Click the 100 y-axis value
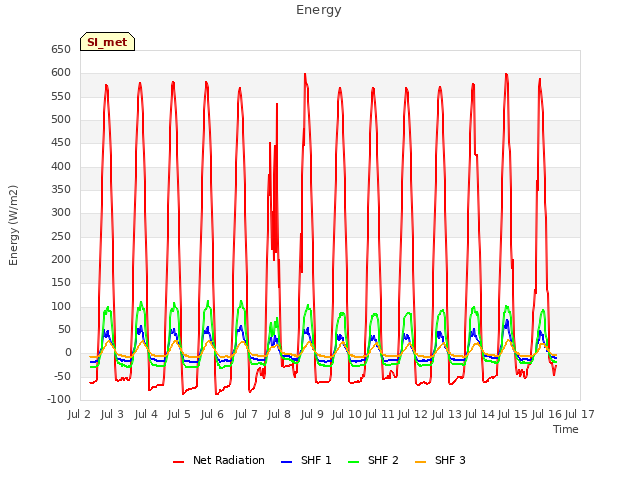Screen dimensions: 640x480 pos(61,307)
